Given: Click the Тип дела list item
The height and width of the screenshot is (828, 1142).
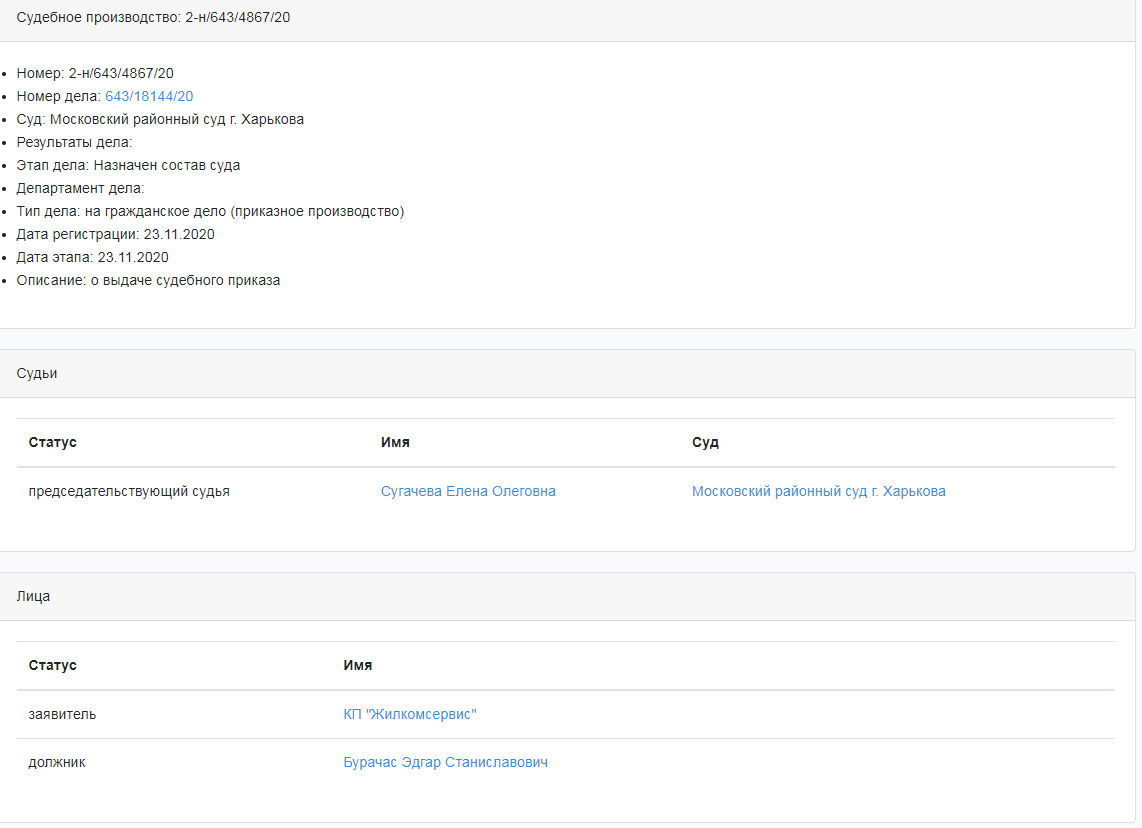Looking at the screenshot, I should tap(210, 211).
